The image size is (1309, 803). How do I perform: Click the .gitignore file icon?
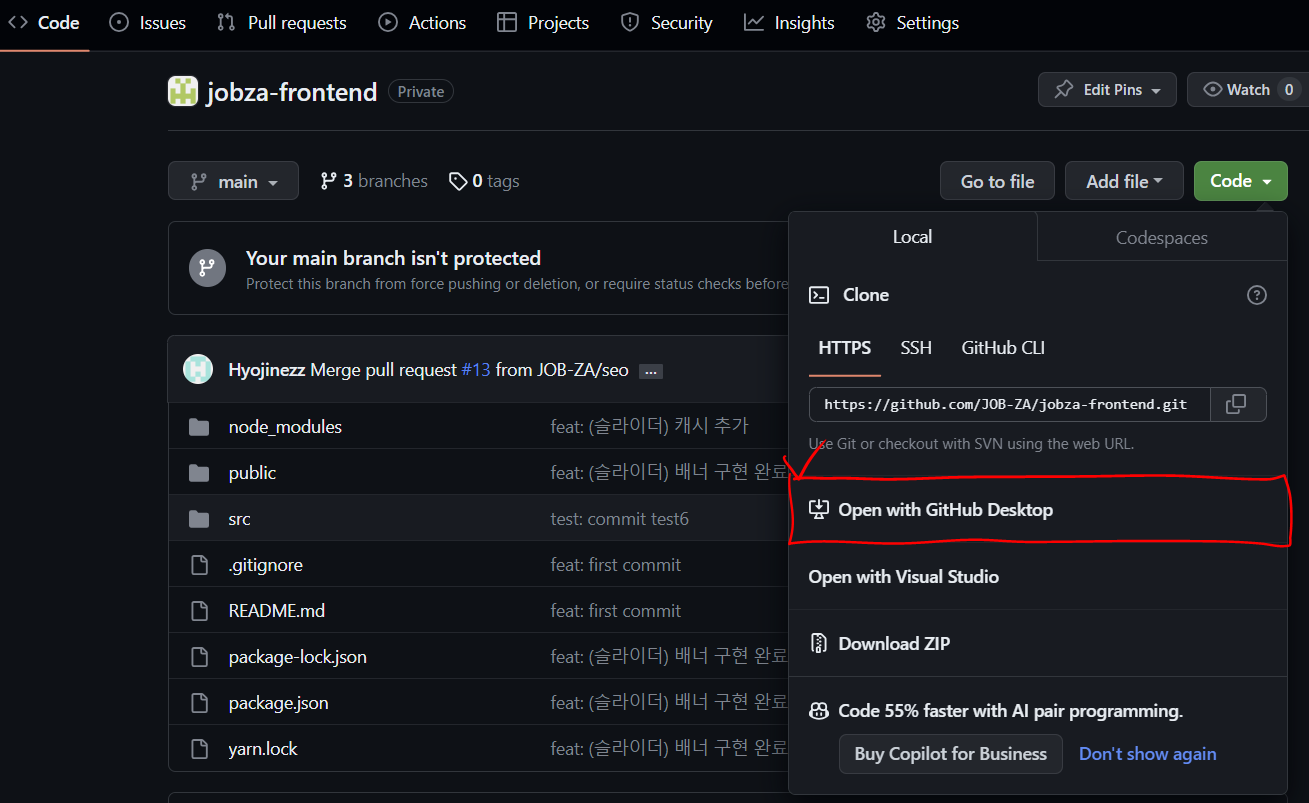pyautogui.click(x=199, y=565)
